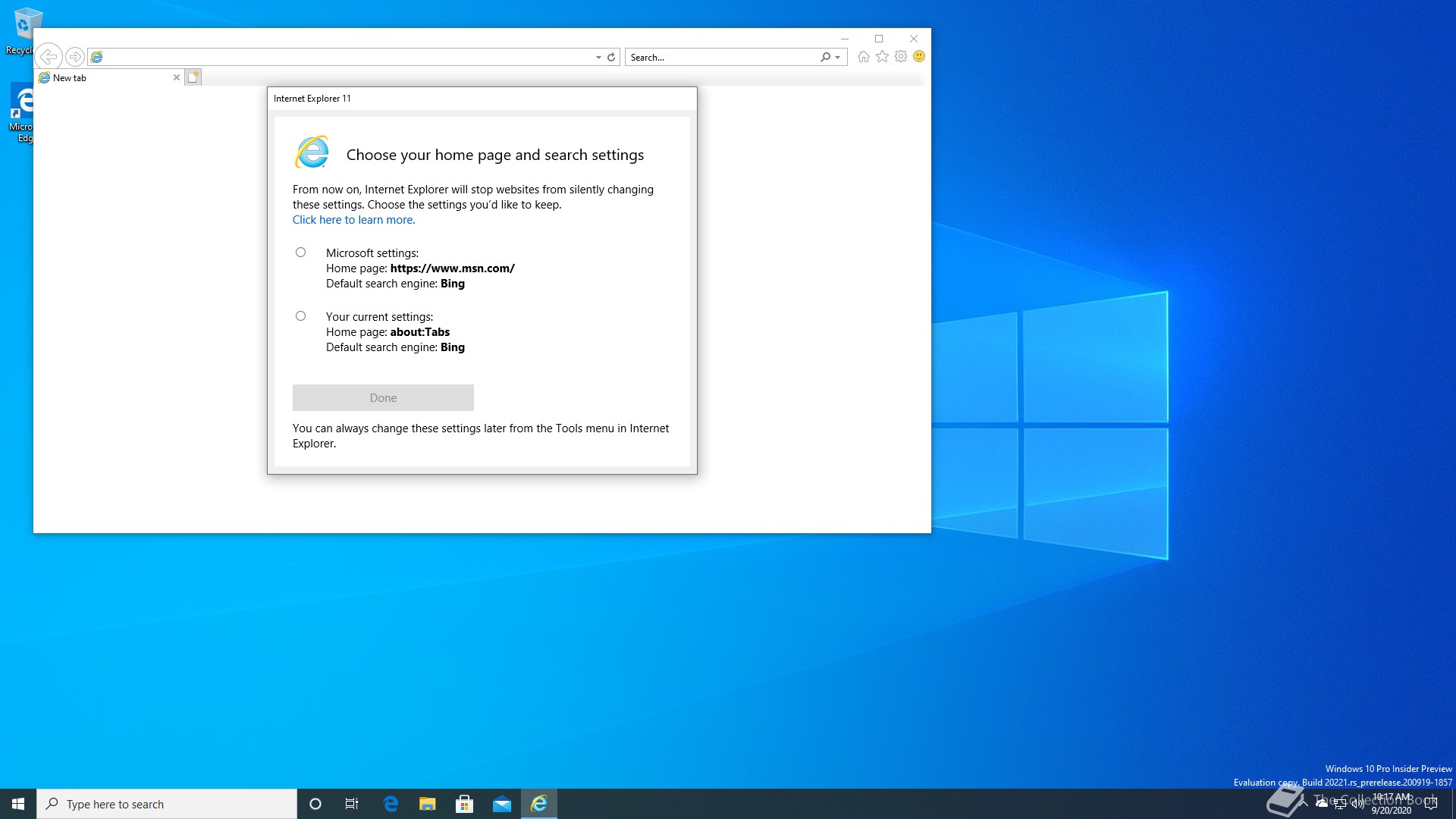Open File Explorer from the taskbar
The width and height of the screenshot is (1456, 819).
(x=428, y=804)
